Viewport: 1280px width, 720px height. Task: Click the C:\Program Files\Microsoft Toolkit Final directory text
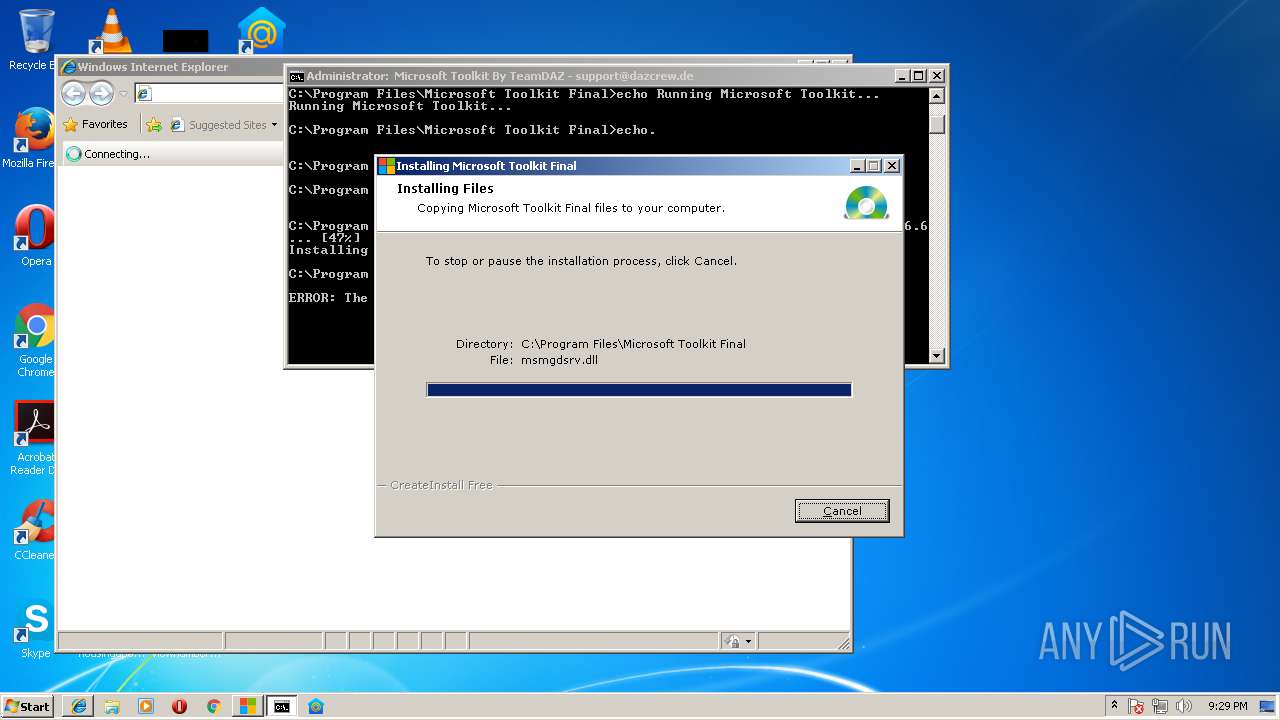(x=633, y=344)
